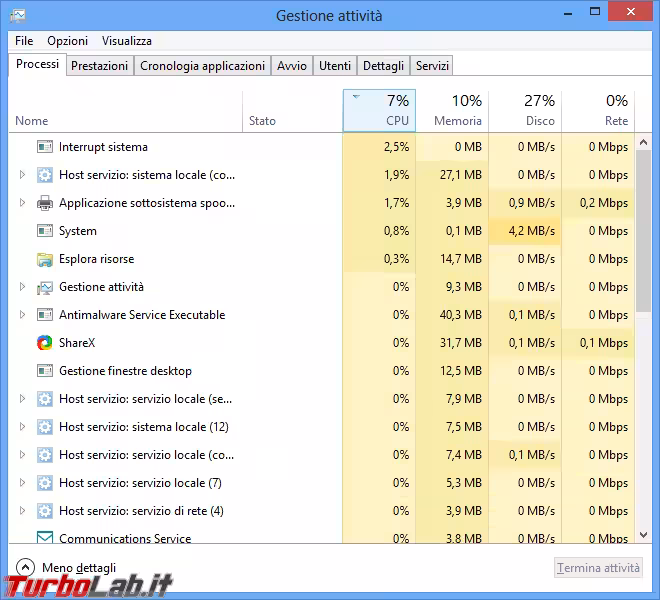Expand Host servizio: servizio locale (7)
The image size is (660, 600).
click(x=22, y=483)
